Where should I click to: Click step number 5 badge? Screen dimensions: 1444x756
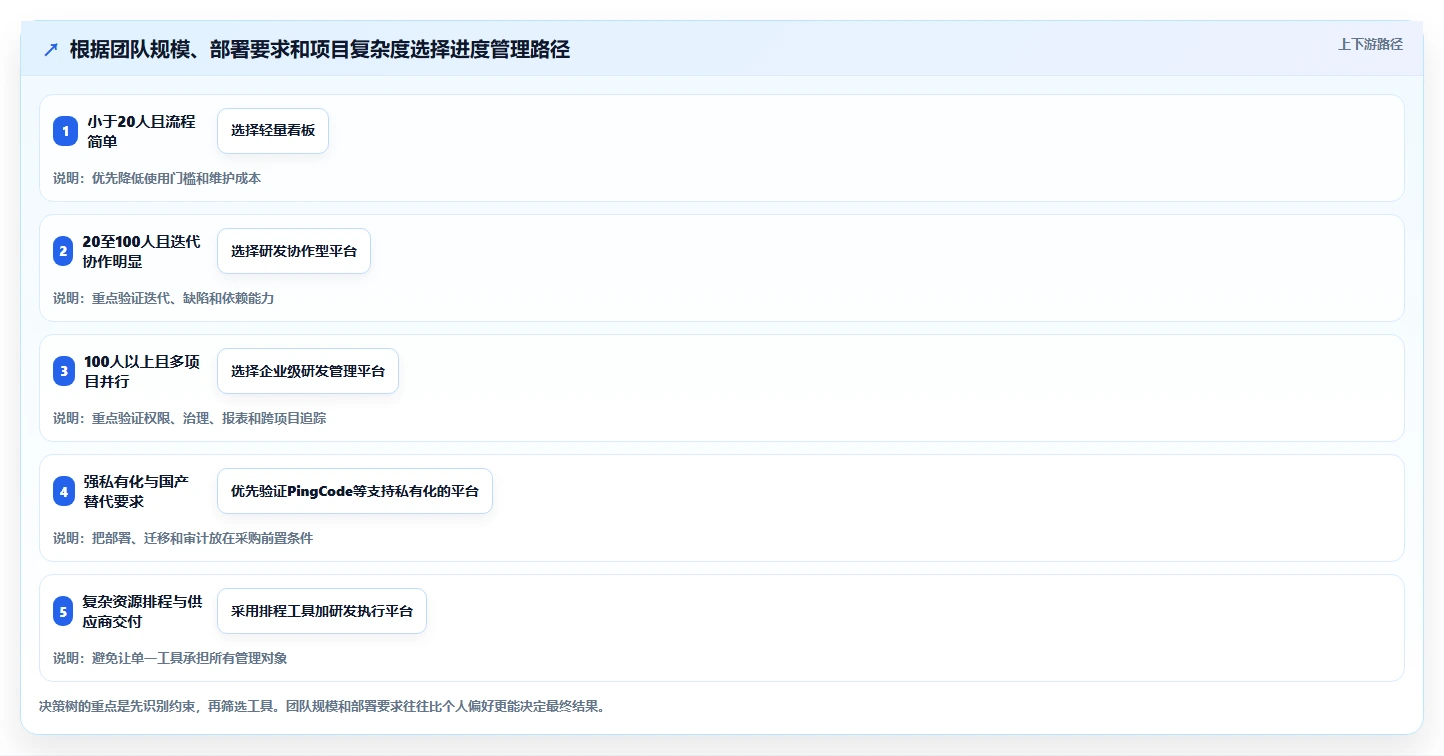[63, 611]
